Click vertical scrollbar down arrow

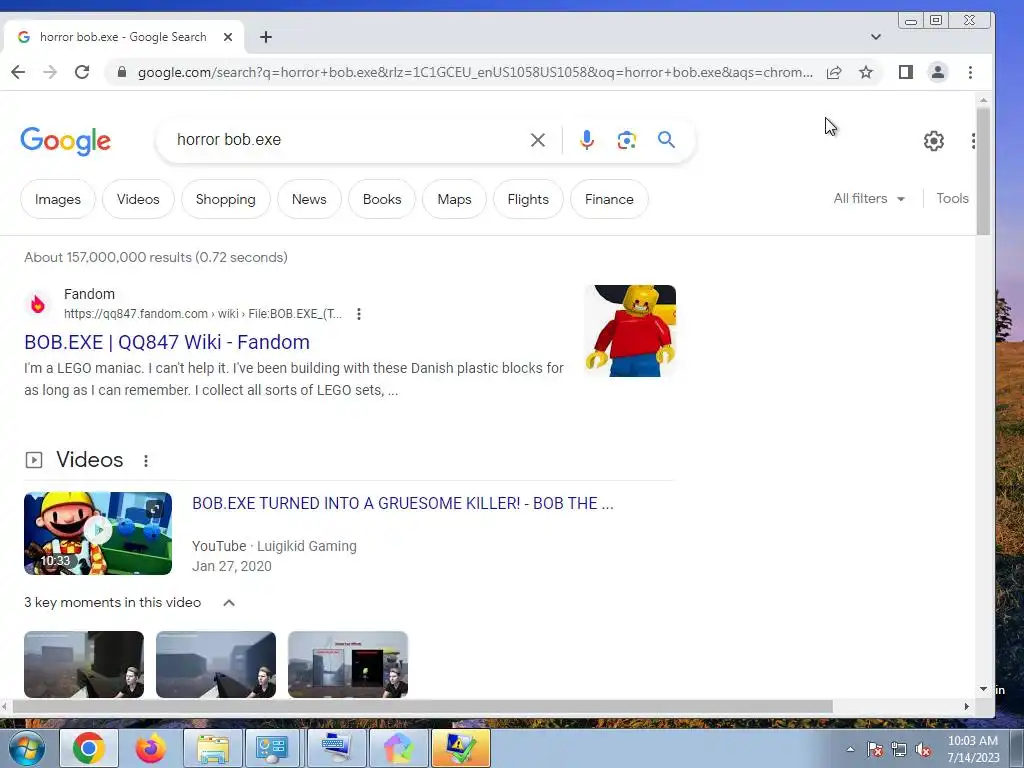(x=984, y=689)
